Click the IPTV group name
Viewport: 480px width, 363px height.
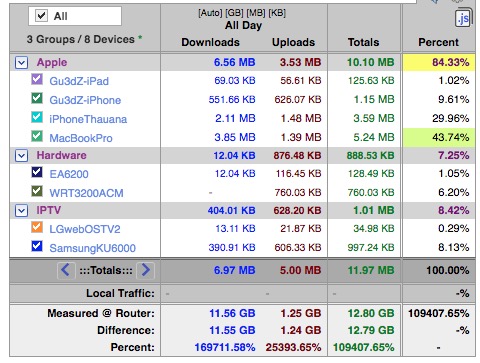click(49, 210)
